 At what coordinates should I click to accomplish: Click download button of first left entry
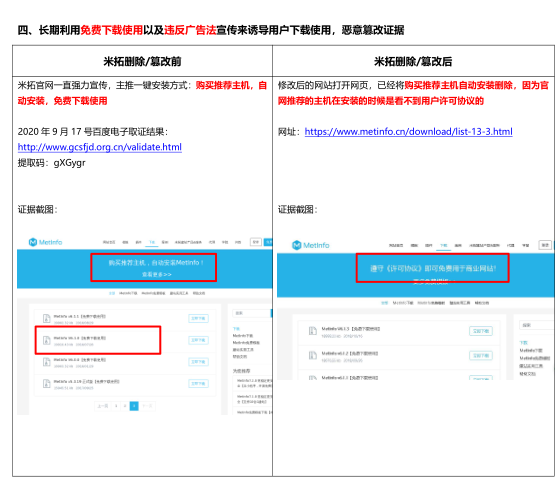[x=199, y=318]
